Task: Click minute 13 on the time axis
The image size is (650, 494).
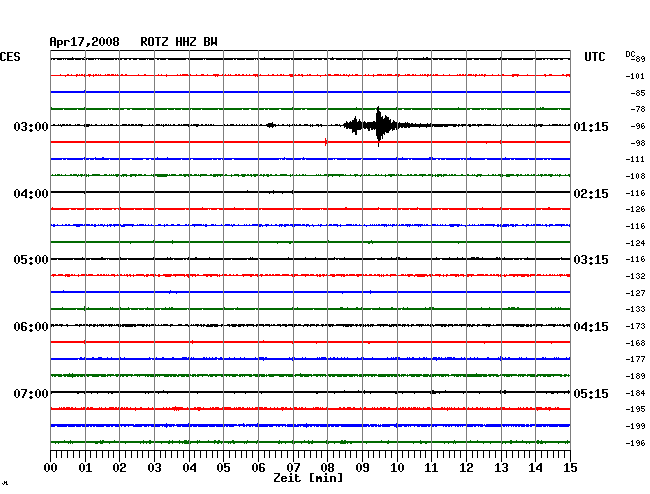Action: pyautogui.click(x=501, y=468)
